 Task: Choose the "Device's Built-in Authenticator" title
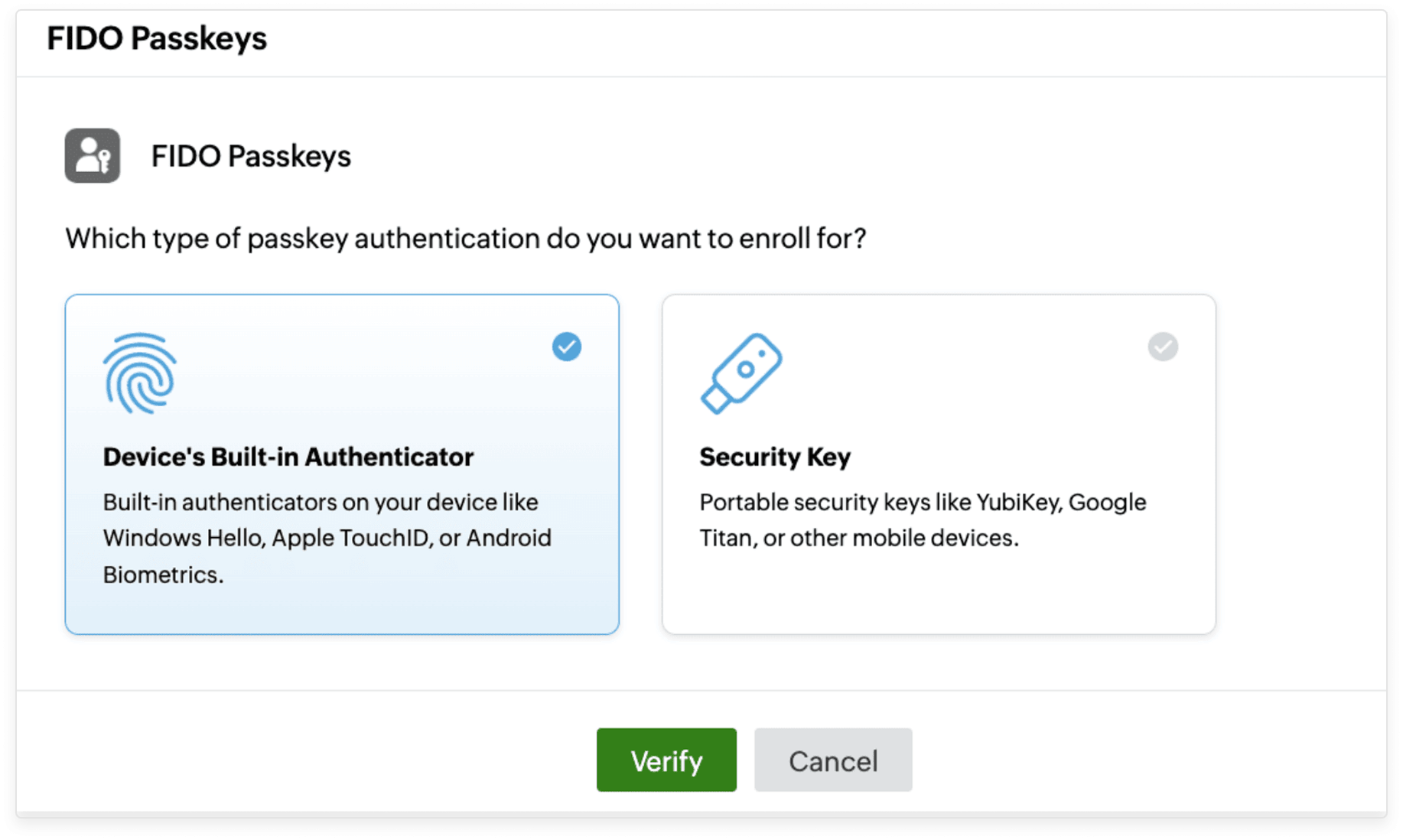[x=288, y=457]
